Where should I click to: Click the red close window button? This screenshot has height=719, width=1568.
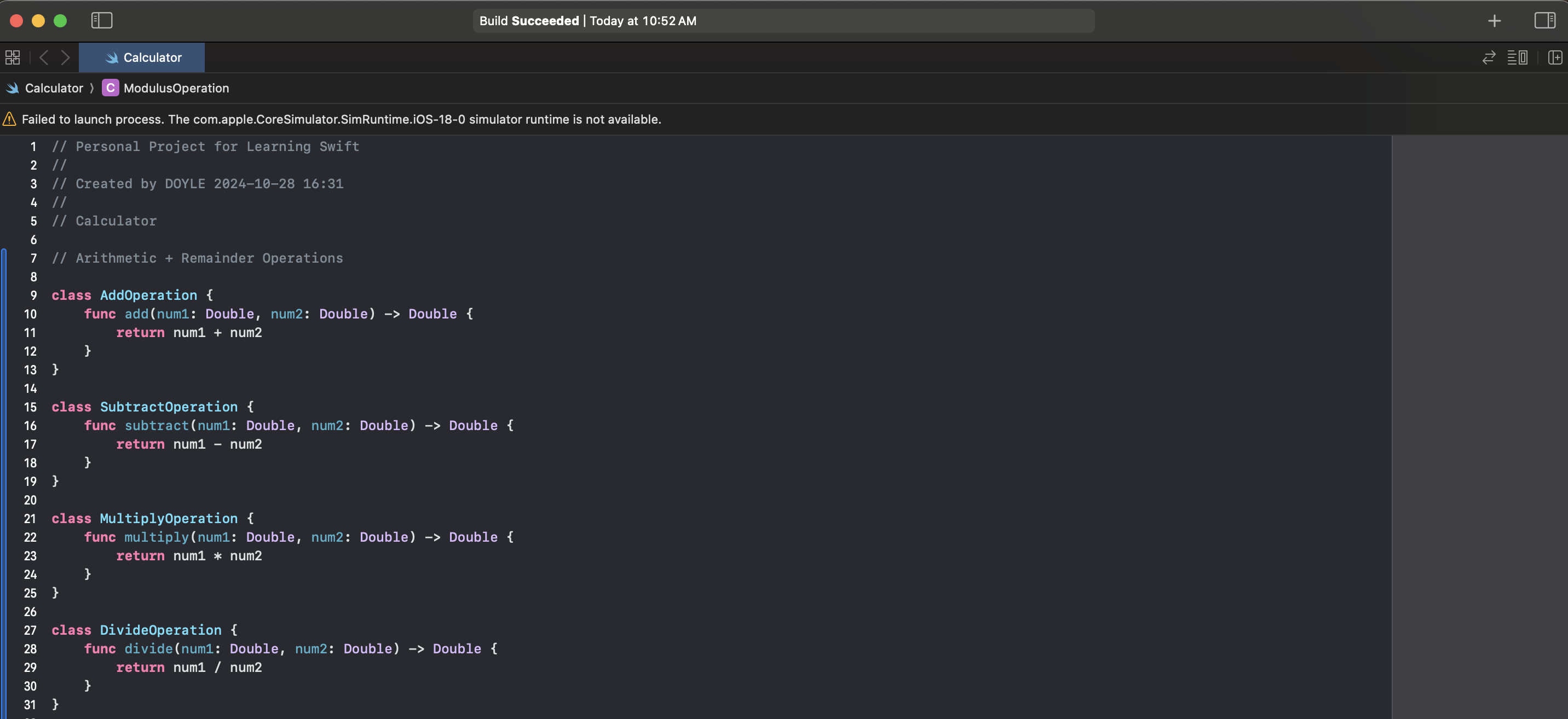pyautogui.click(x=16, y=21)
